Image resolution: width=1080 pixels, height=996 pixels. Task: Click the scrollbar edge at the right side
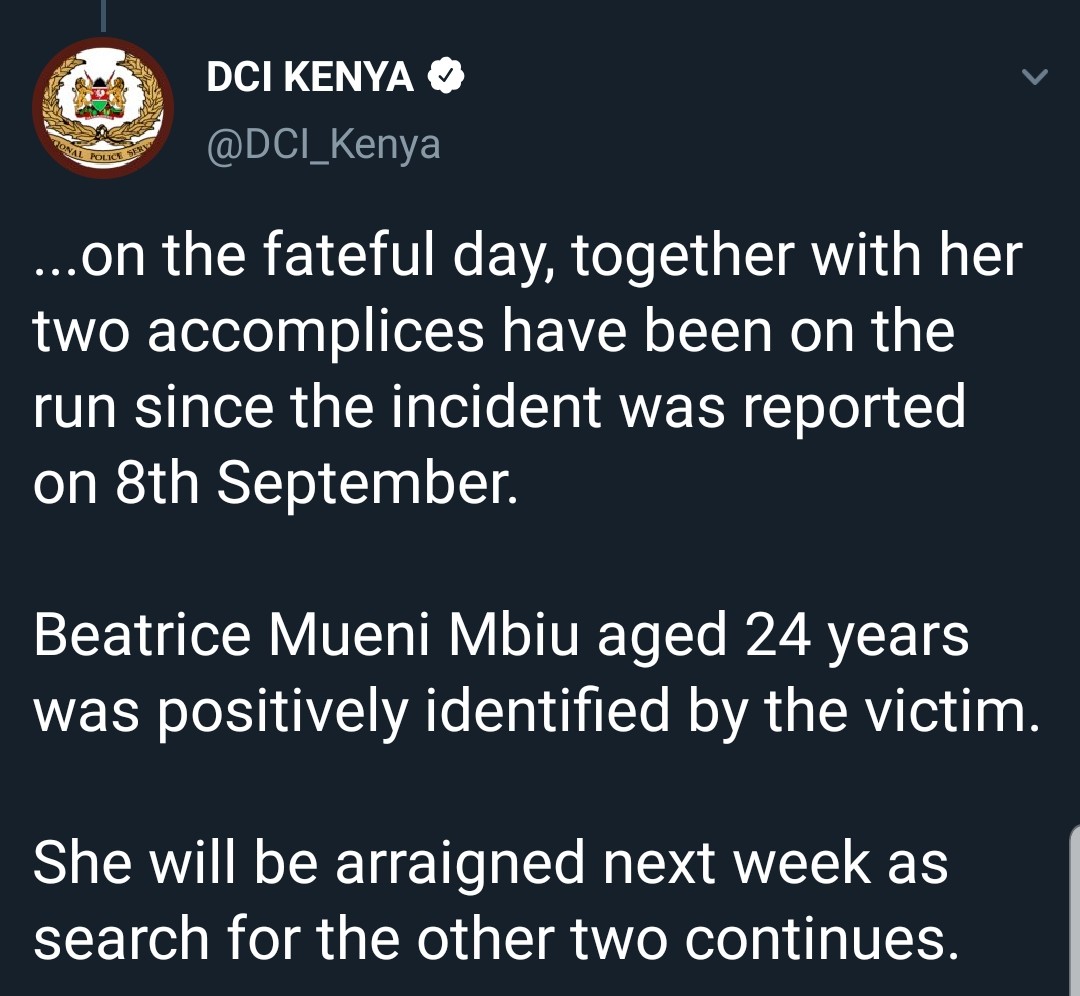1075,909
